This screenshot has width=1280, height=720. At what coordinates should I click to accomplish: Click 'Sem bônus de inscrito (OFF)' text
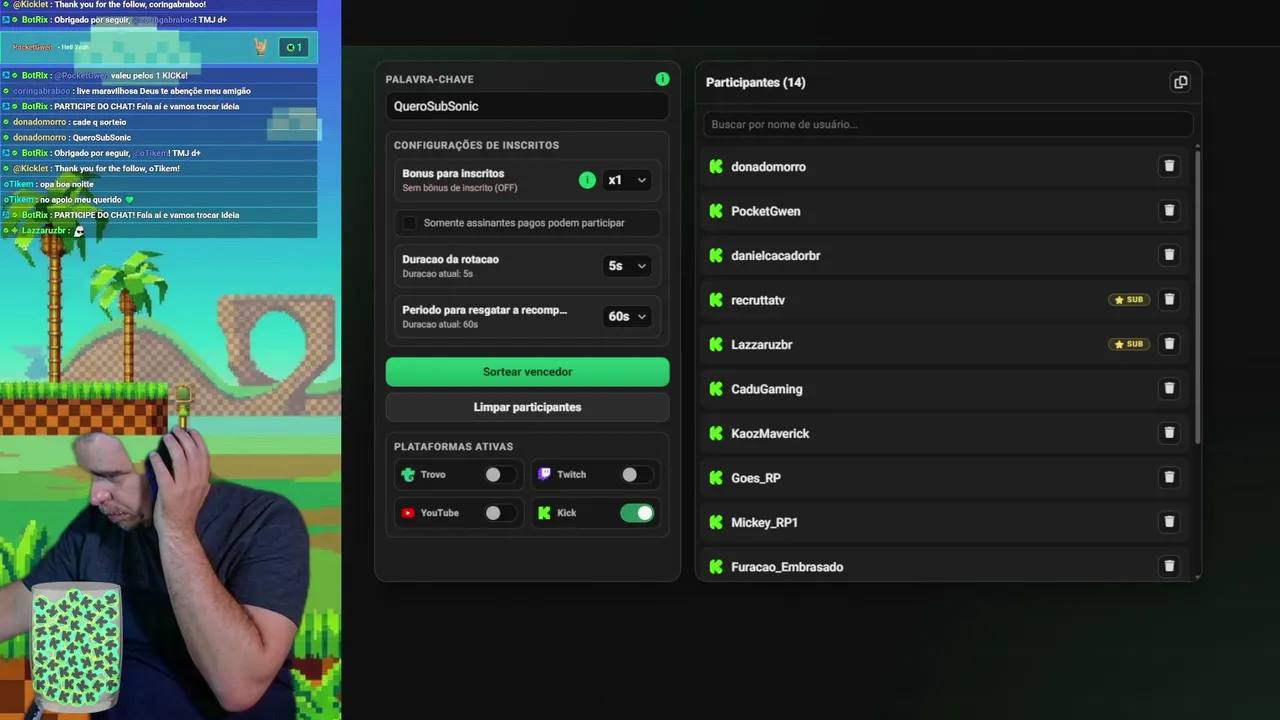point(460,188)
